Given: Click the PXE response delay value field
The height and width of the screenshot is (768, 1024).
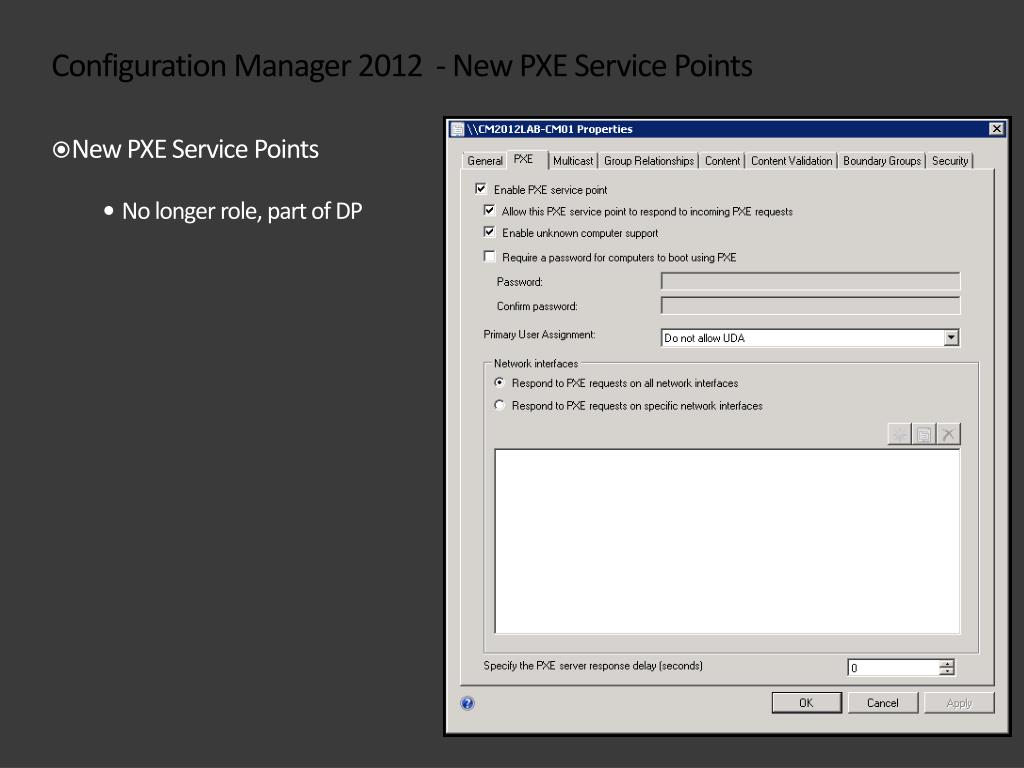Looking at the screenshot, I should [893, 667].
